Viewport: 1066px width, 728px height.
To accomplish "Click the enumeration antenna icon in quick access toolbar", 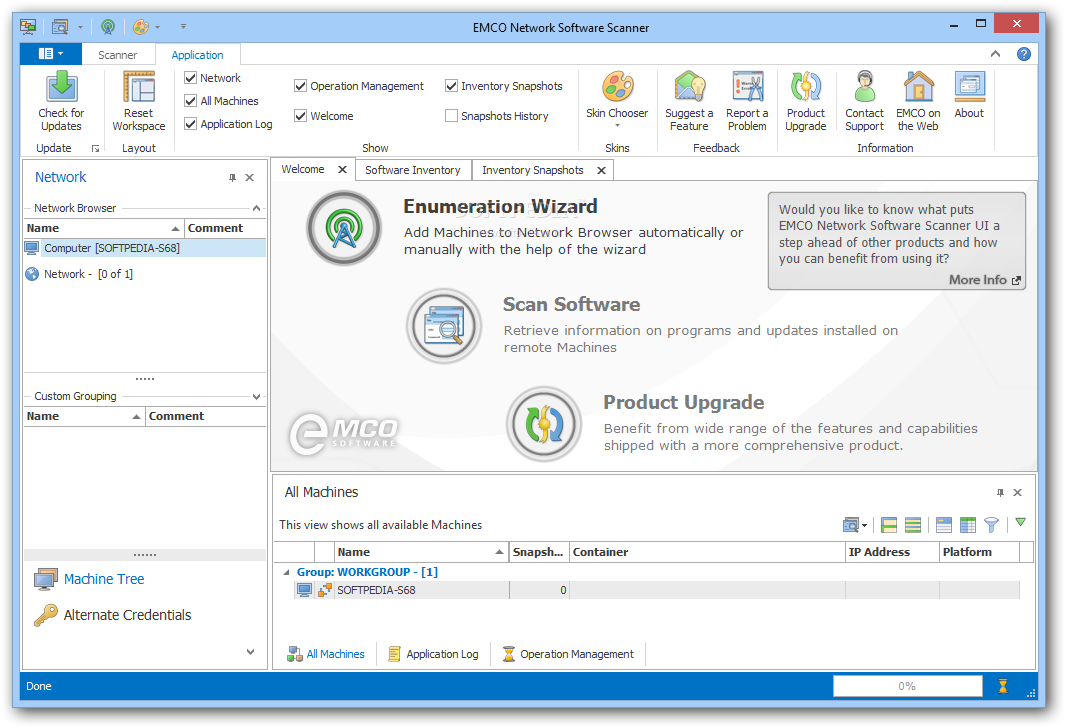I will coord(107,27).
